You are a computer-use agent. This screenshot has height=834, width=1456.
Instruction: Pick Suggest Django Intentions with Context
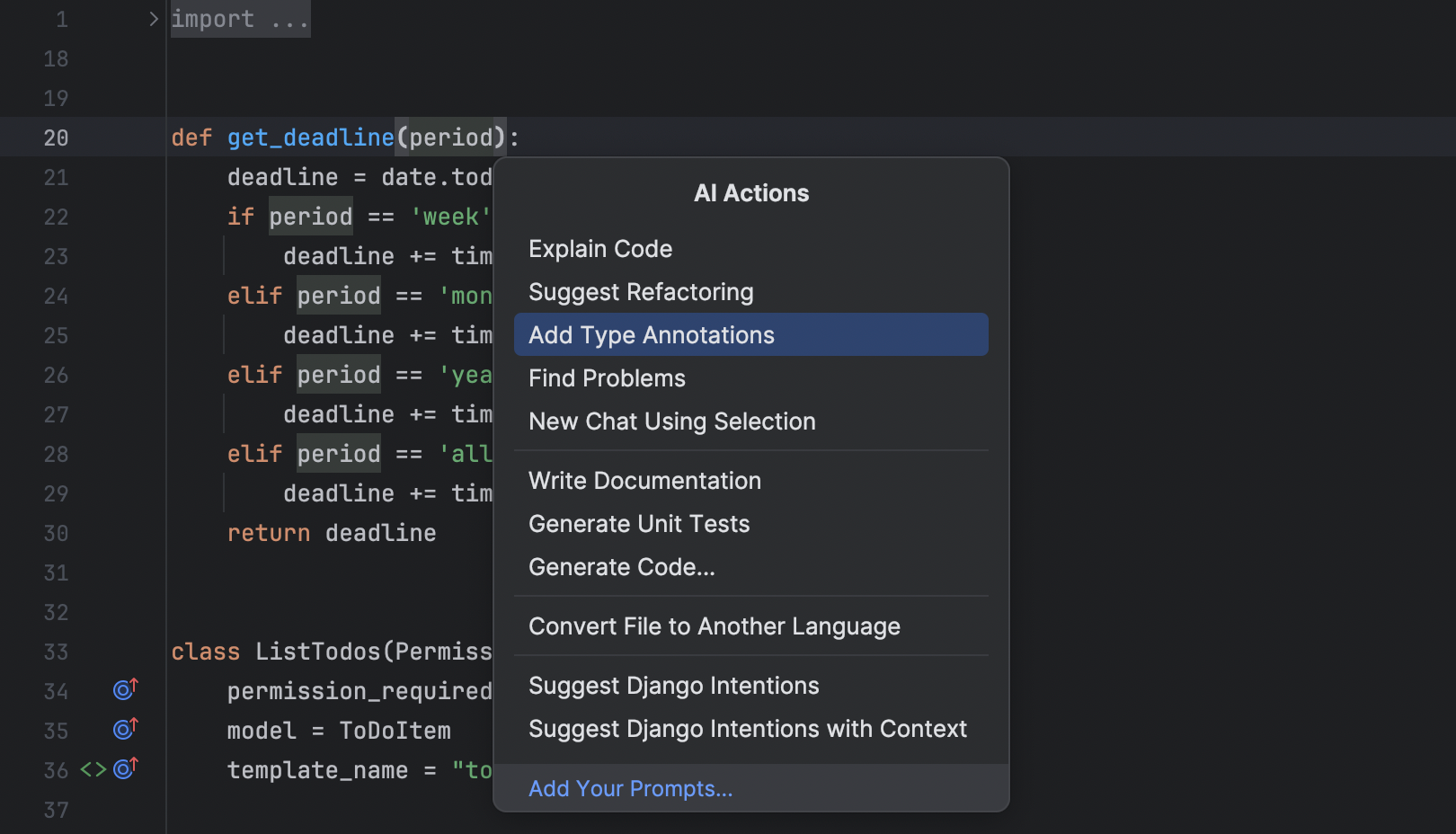[x=747, y=729]
